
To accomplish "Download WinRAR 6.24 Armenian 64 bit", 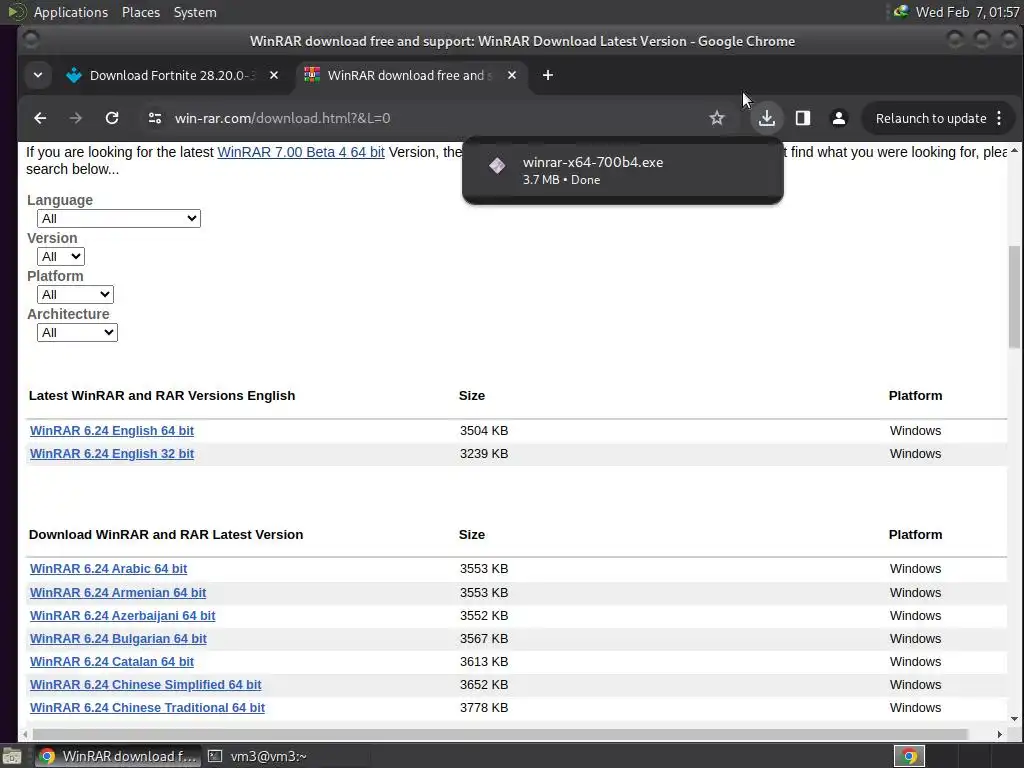I will point(118,592).
